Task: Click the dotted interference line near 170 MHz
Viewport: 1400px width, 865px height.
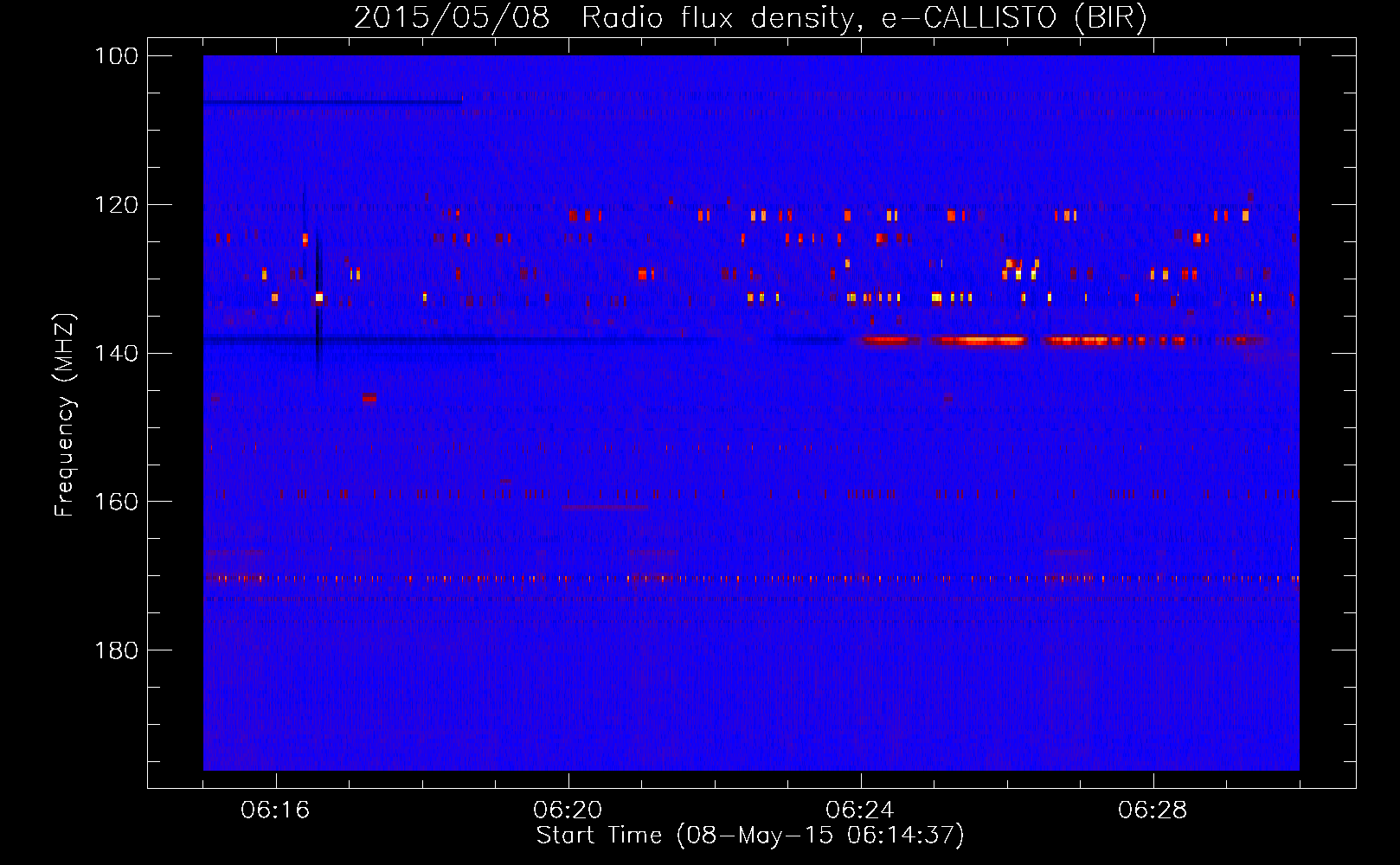Action: 751,579
